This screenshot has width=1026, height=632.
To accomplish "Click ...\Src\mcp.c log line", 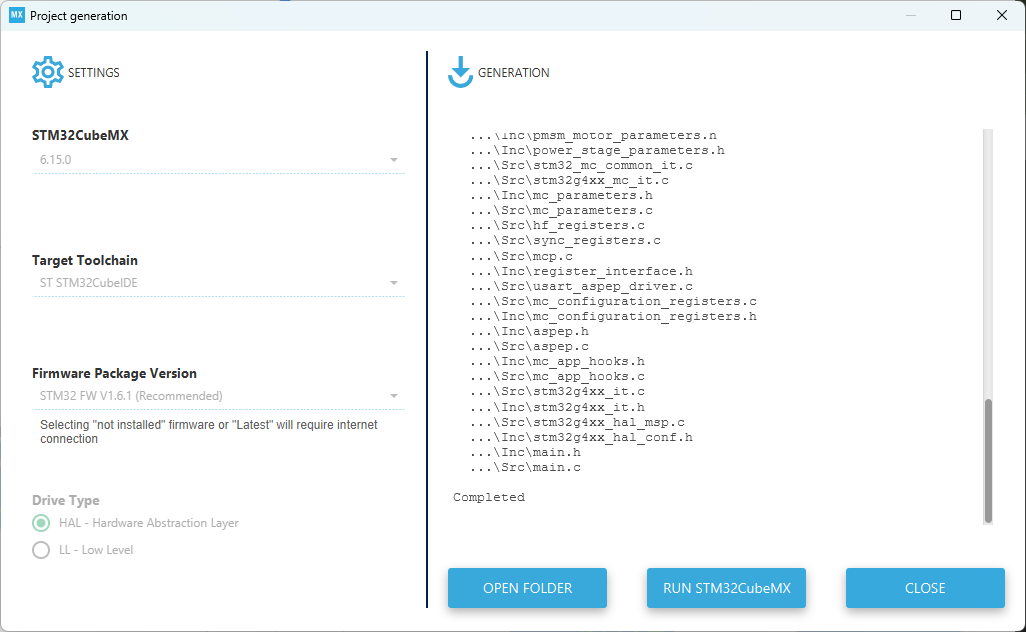I will pos(522,256).
